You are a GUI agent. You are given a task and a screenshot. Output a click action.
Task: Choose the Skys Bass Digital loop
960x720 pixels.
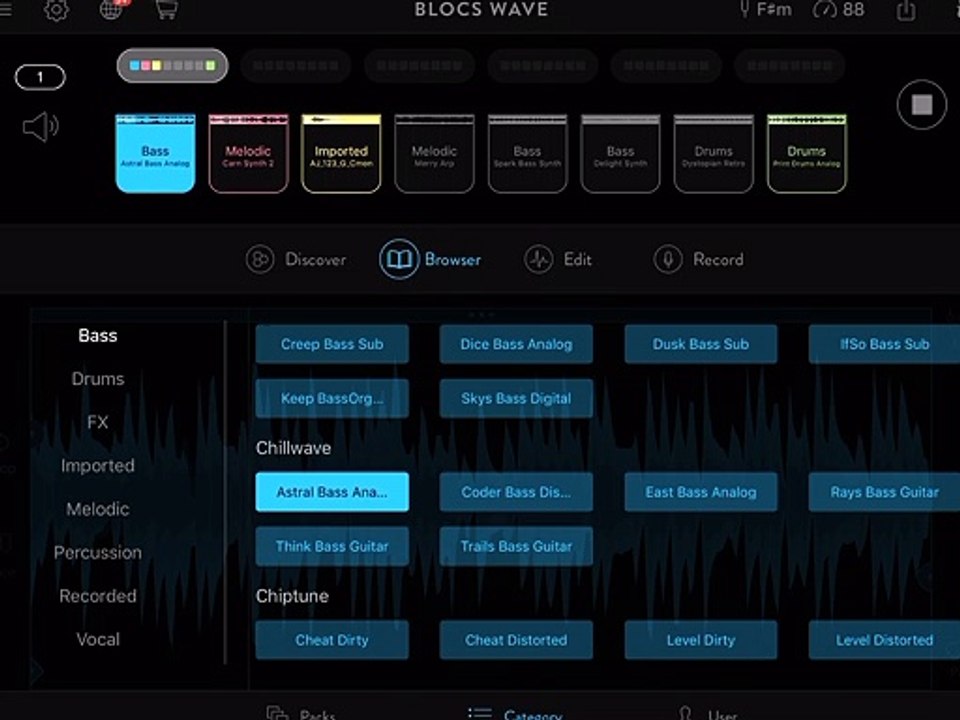pyautogui.click(x=516, y=399)
